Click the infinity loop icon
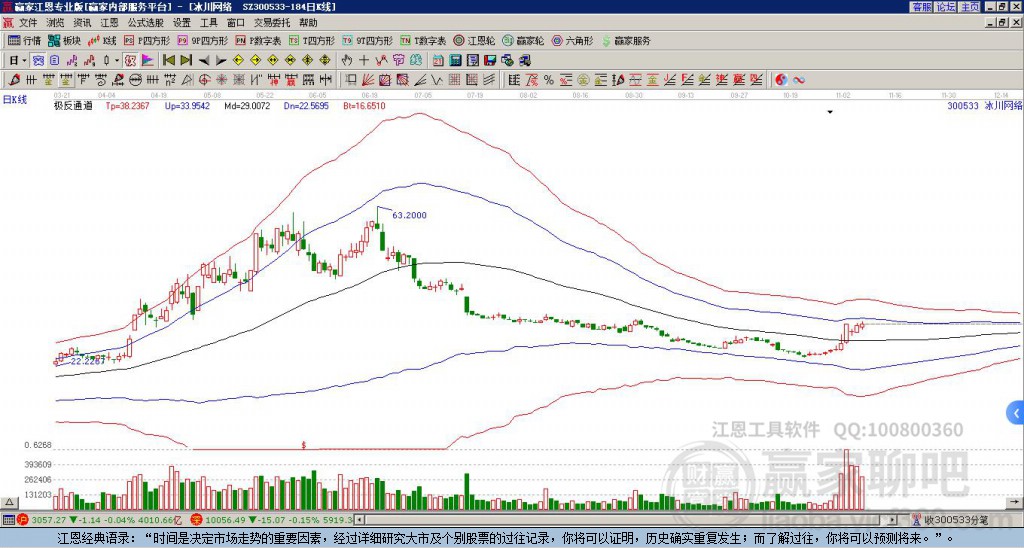This screenshot has height=548, width=1024. pyautogui.click(x=798, y=80)
